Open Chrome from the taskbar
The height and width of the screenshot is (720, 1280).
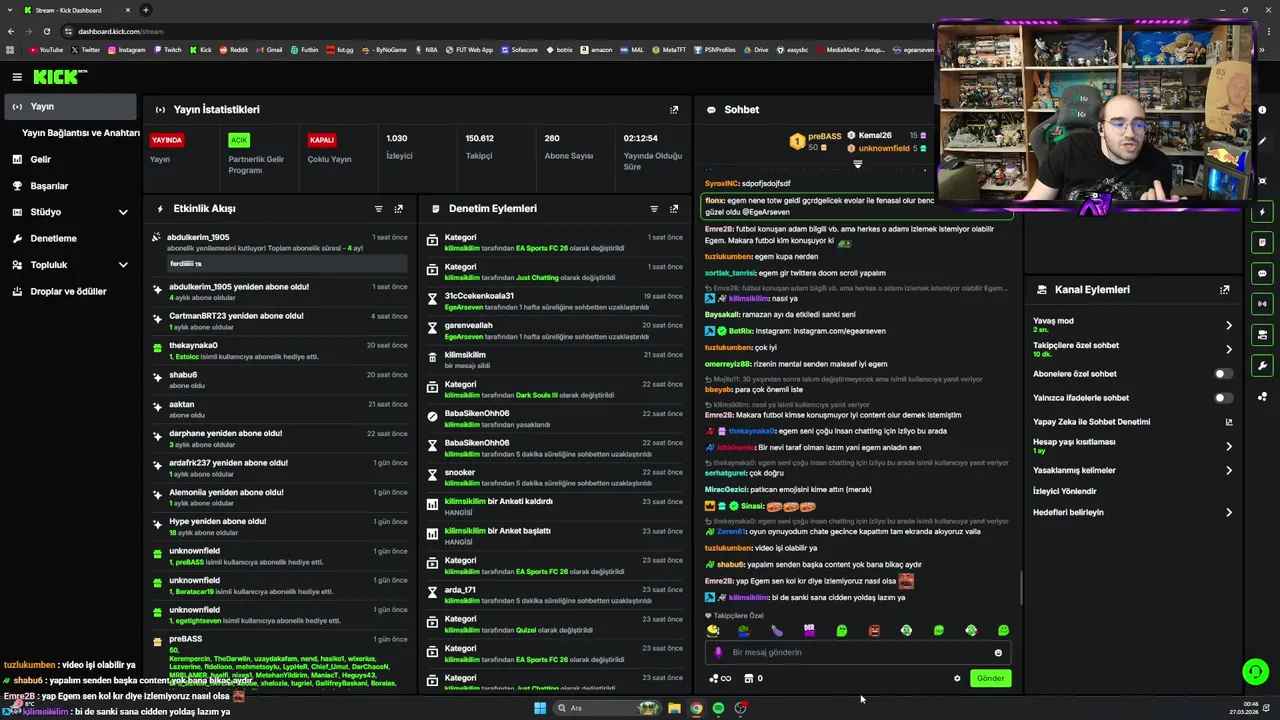coord(696,708)
